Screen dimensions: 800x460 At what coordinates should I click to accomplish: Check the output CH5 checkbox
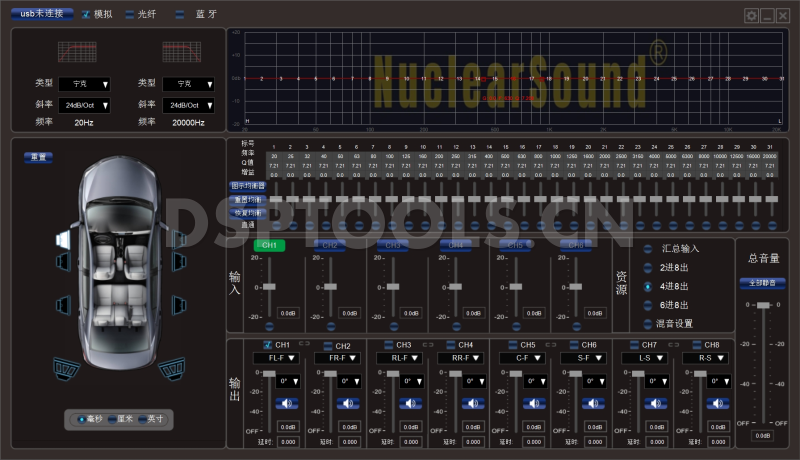coord(513,345)
